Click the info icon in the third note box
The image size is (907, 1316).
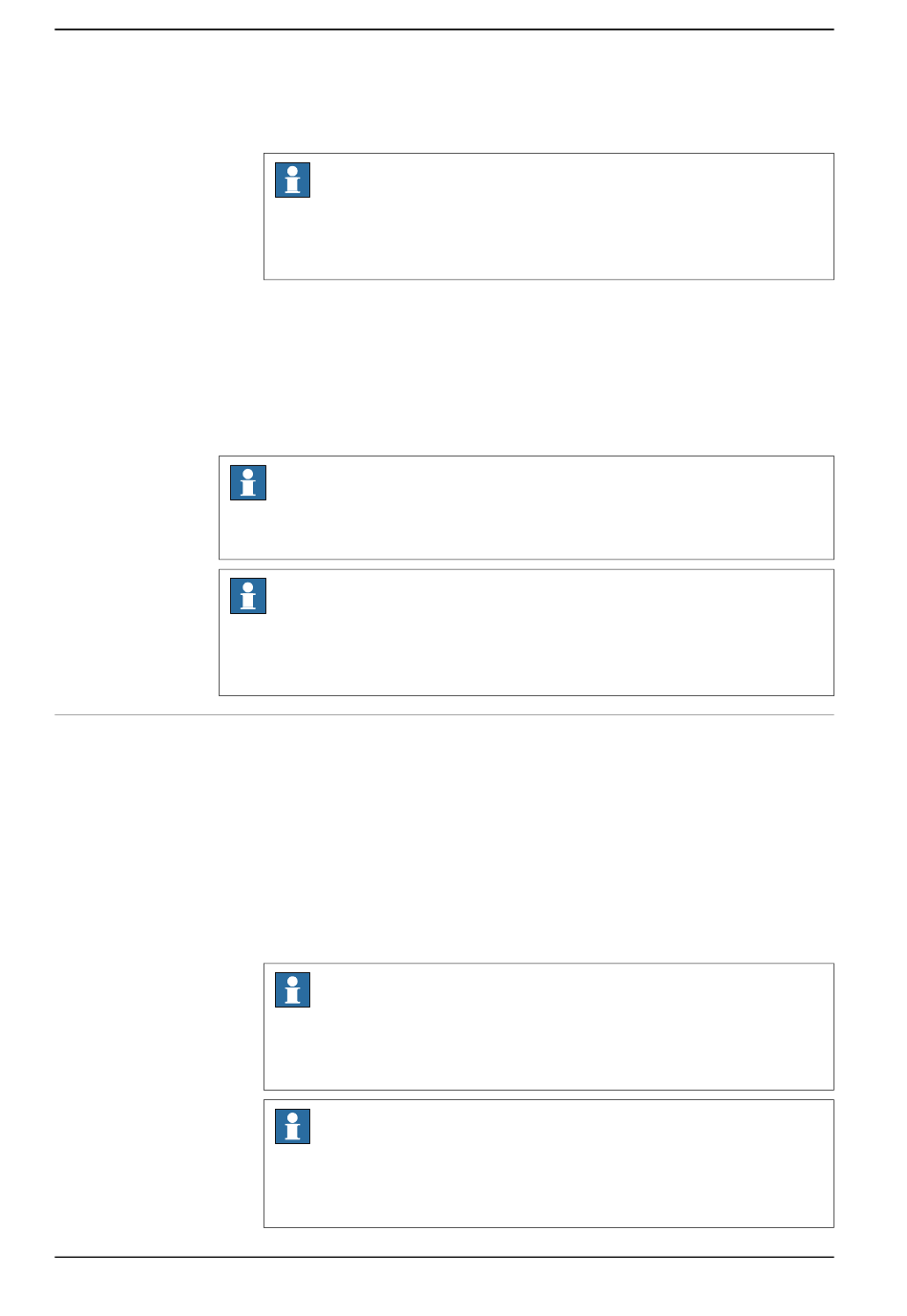click(248, 596)
